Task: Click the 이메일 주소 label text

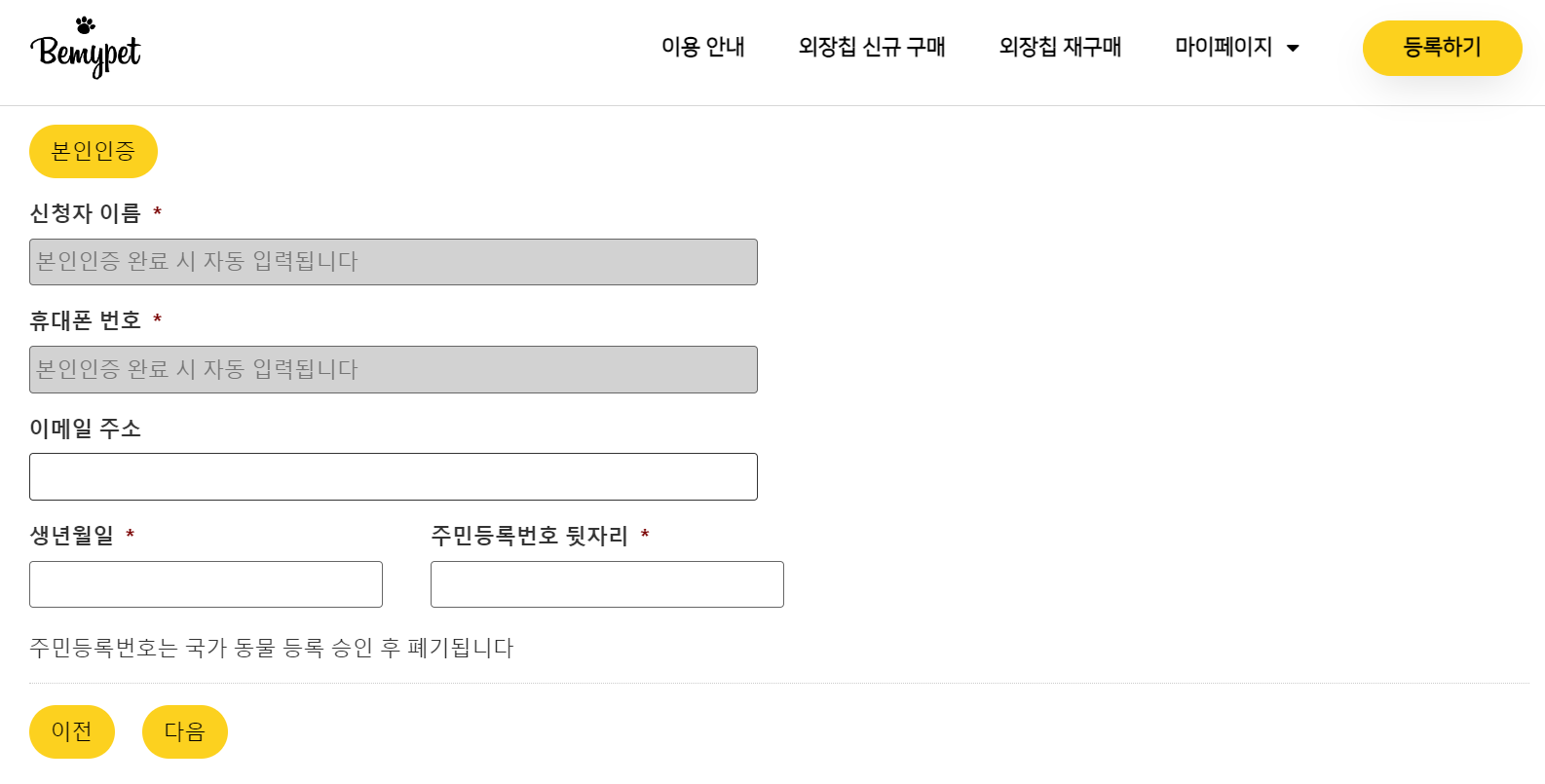Action: click(85, 429)
